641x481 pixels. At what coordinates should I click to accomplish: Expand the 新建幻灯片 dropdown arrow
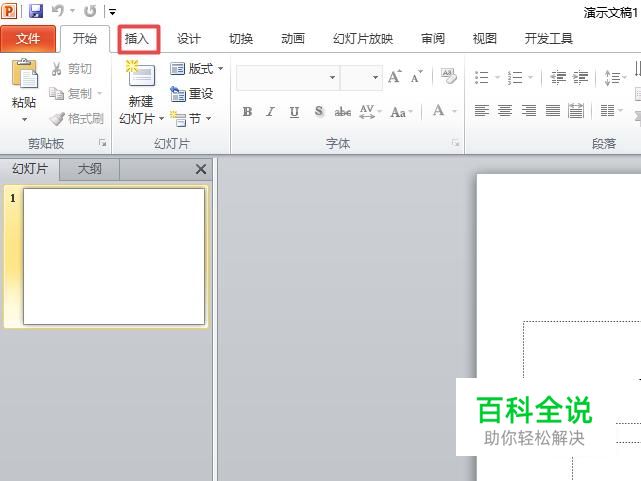tap(161, 119)
